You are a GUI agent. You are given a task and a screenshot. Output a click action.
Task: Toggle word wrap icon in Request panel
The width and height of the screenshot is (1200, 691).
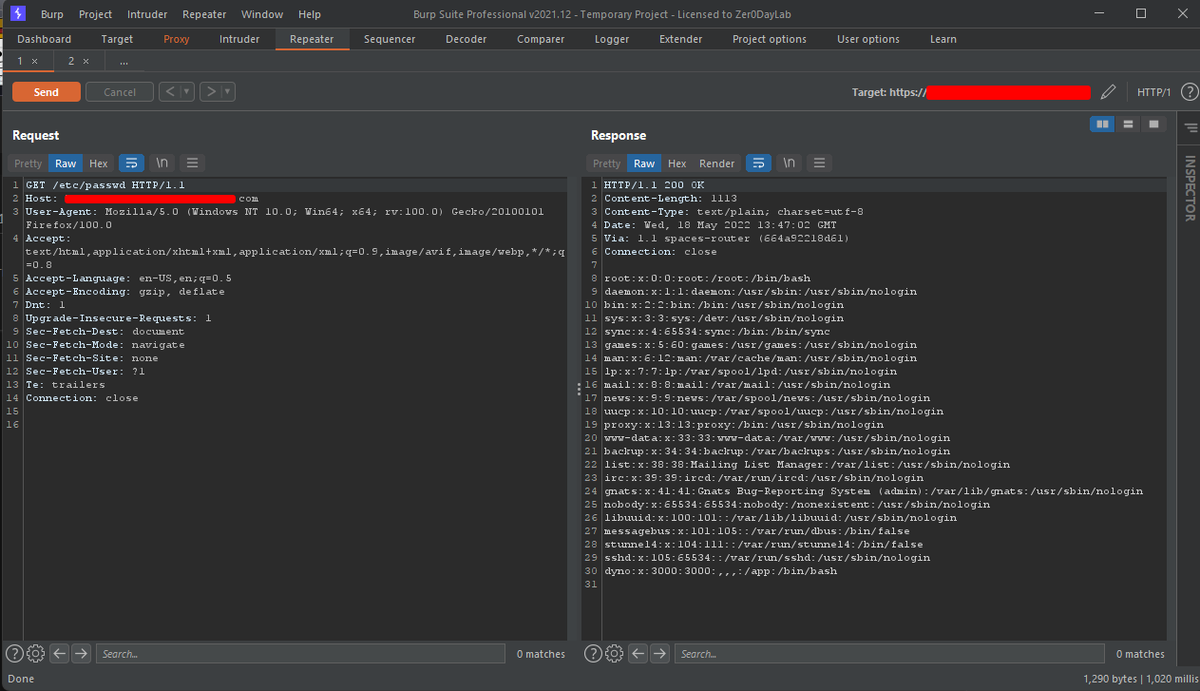pyautogui.click(x=131, y=163)
